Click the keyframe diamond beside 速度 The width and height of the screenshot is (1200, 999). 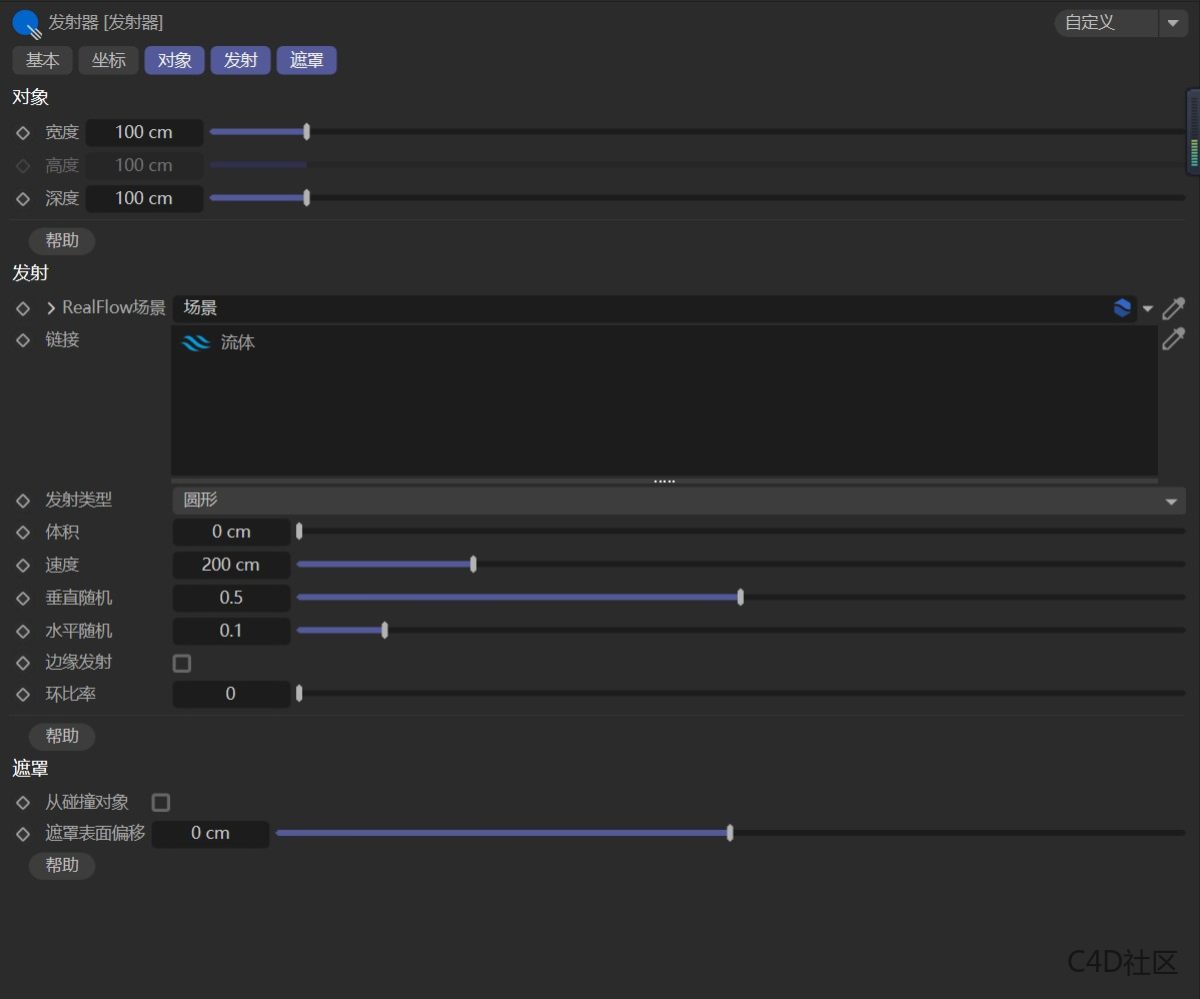pyautogui.click(x=22, y=564)
